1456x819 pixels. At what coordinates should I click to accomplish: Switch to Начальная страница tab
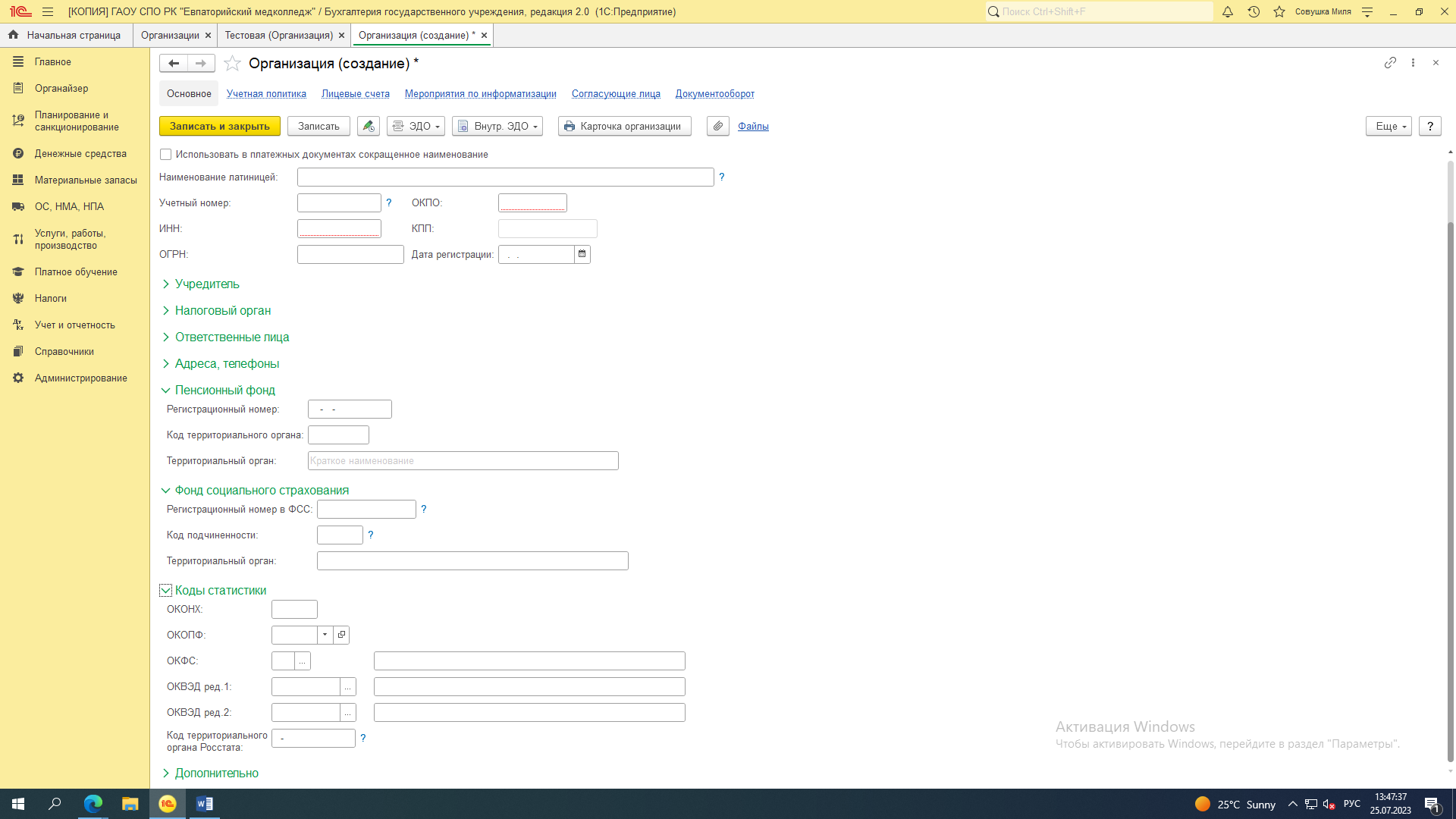pyautogui.click(x=66, y=35)
